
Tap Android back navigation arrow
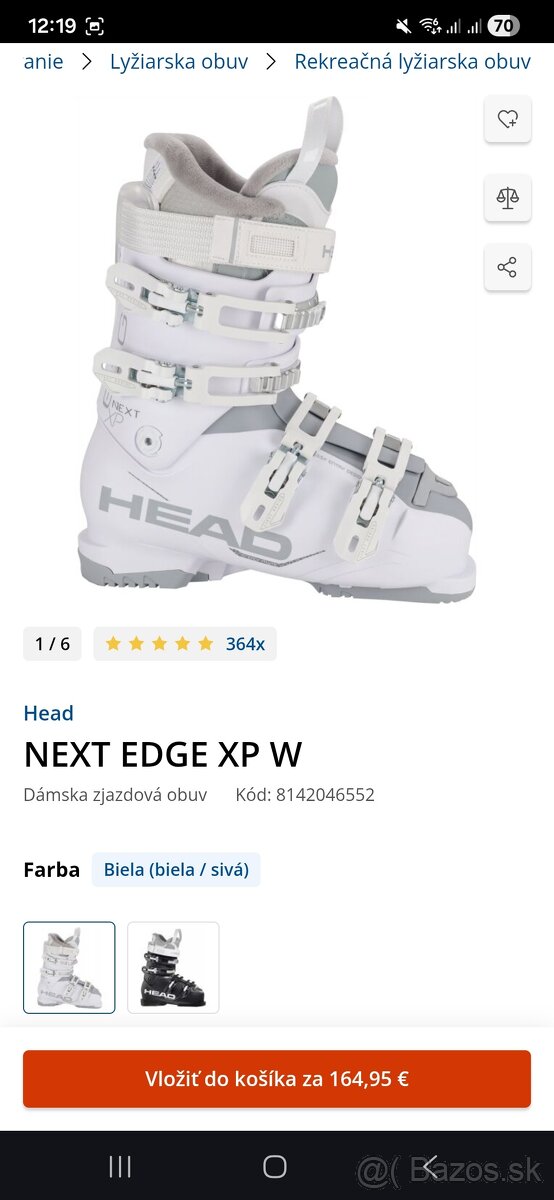[x=431, y=1165]
